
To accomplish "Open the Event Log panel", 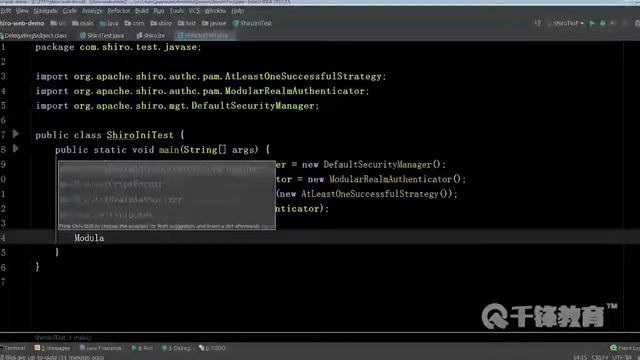I will 625,348.
